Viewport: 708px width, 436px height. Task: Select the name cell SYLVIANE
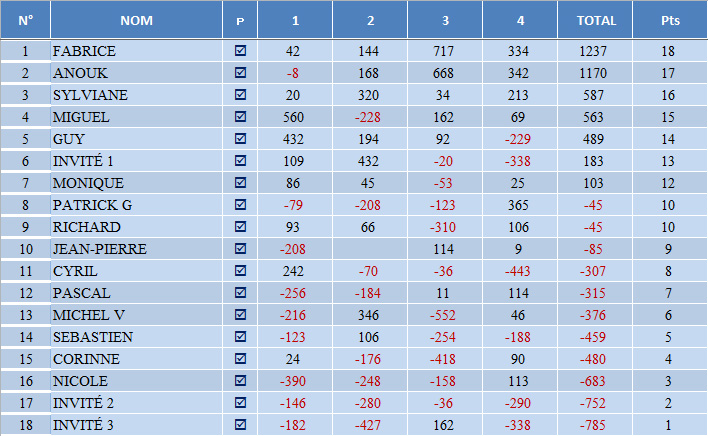tap(136, 95)
